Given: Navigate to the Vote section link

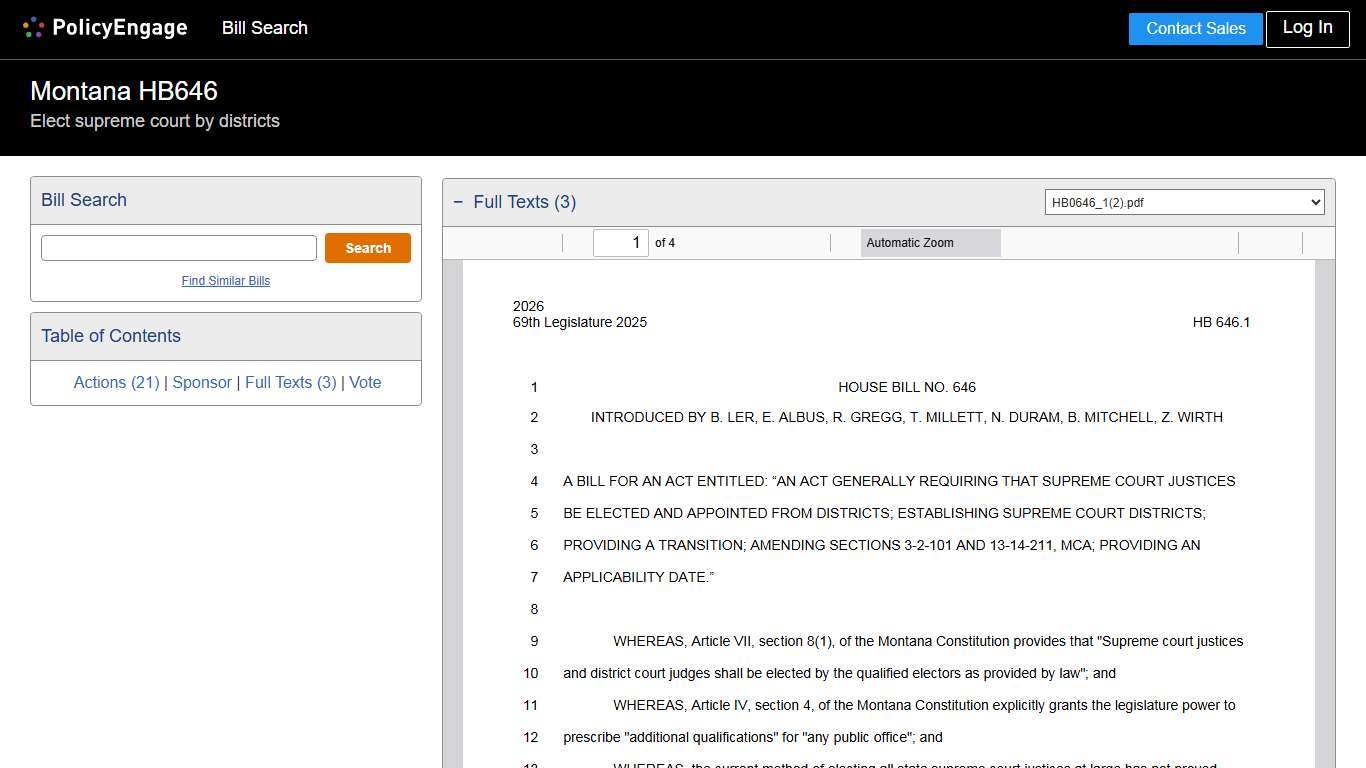Looking at the screenshot, I should point(365,382).
